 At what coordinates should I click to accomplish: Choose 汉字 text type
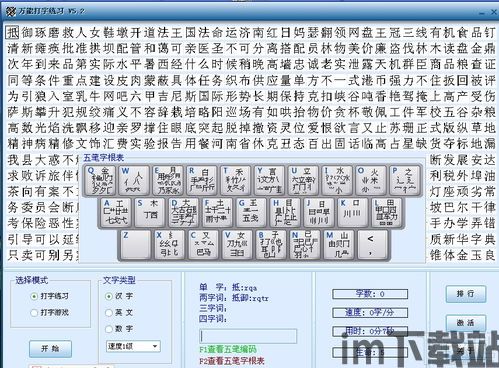click(109, 296)
